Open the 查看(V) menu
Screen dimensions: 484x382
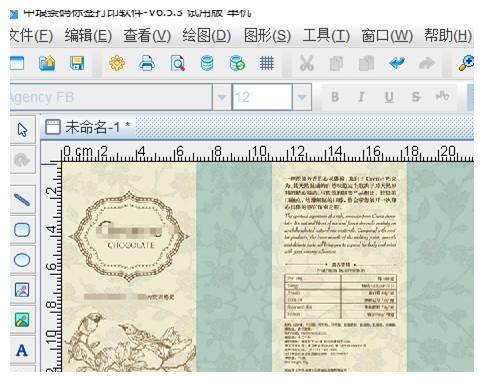pos(147,36)
